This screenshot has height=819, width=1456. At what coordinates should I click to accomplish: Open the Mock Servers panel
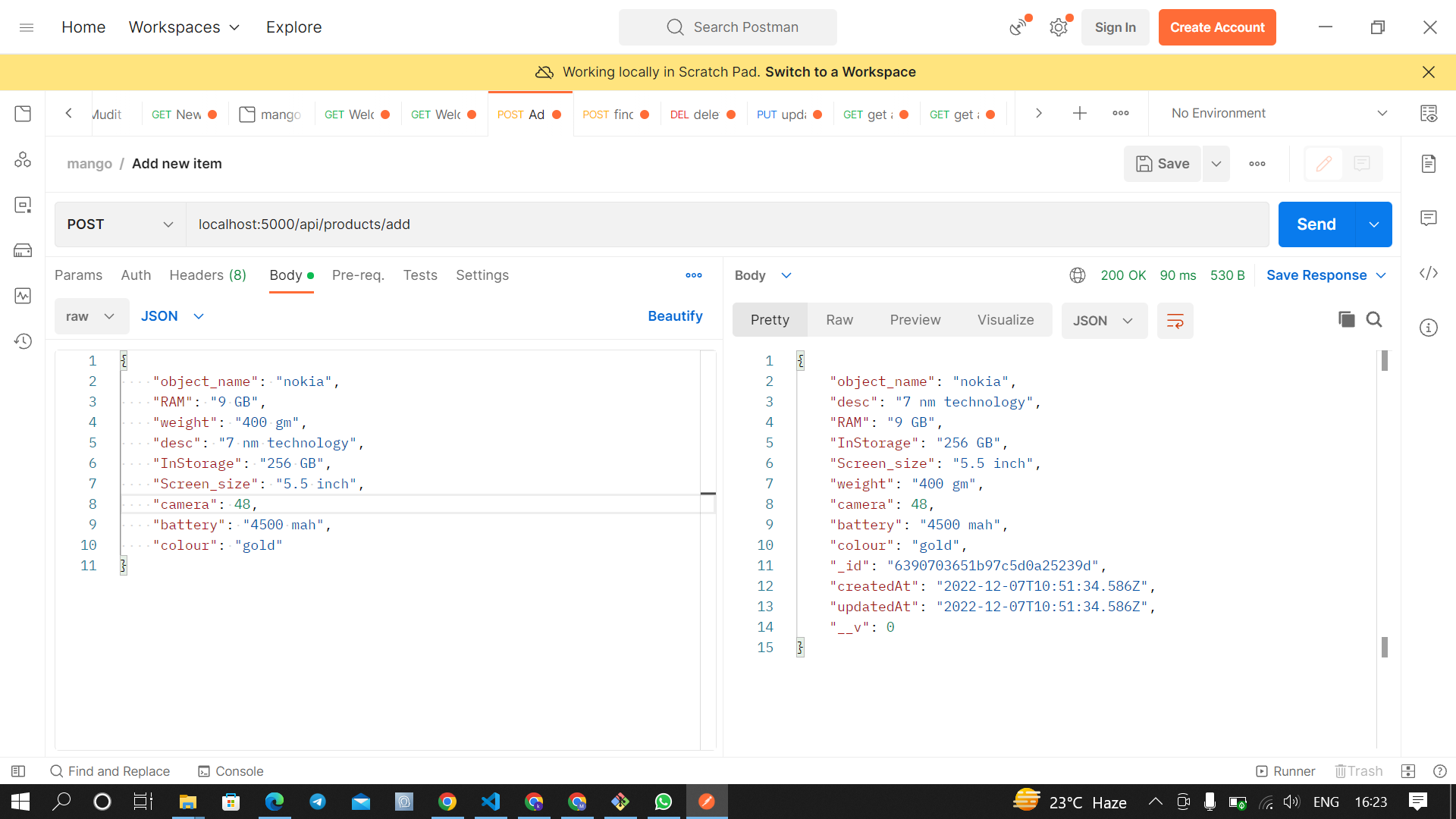pyautogui.click(x=23, y=250)
